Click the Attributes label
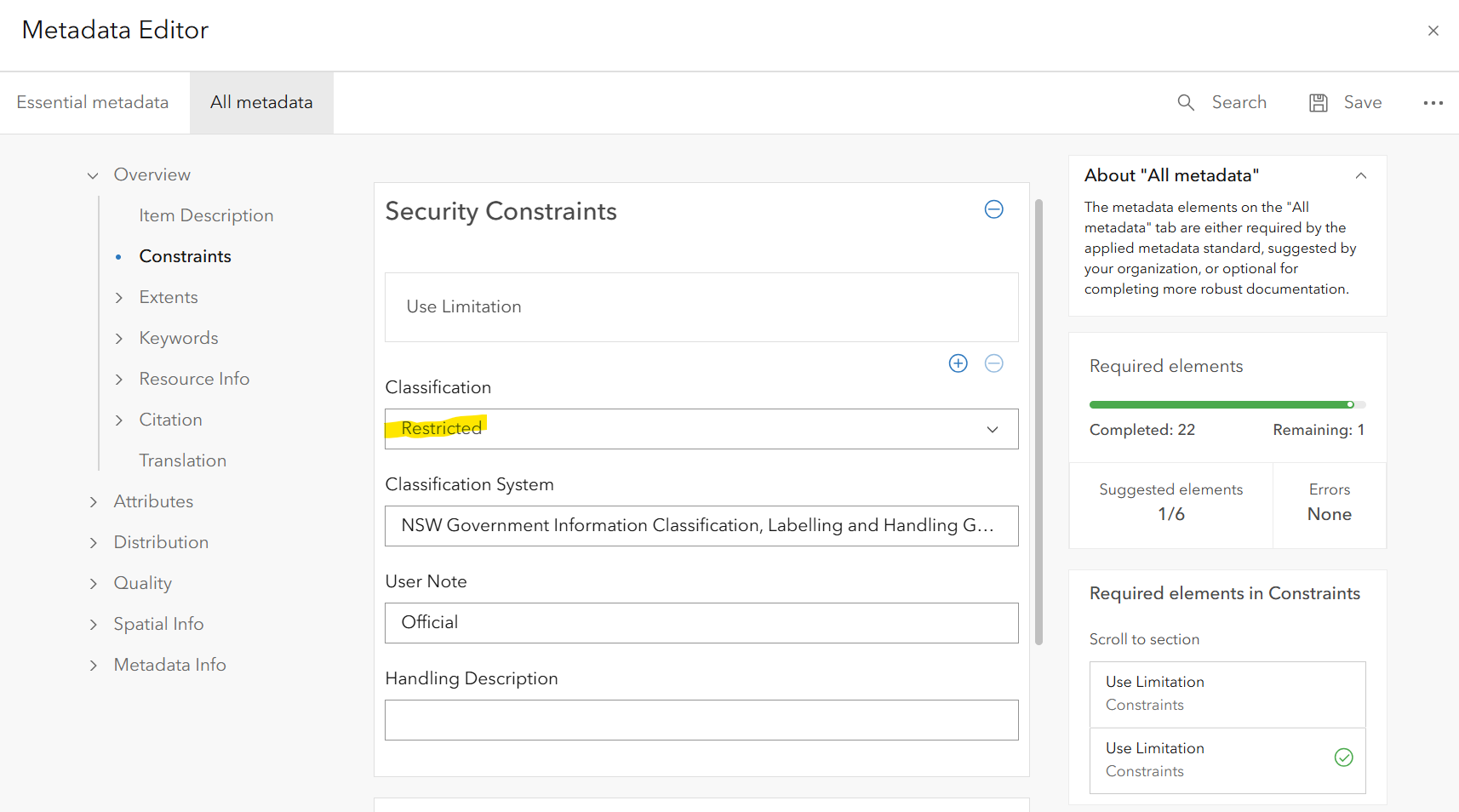This screenshot has height=812, width=1459. [x=153, y=501]
